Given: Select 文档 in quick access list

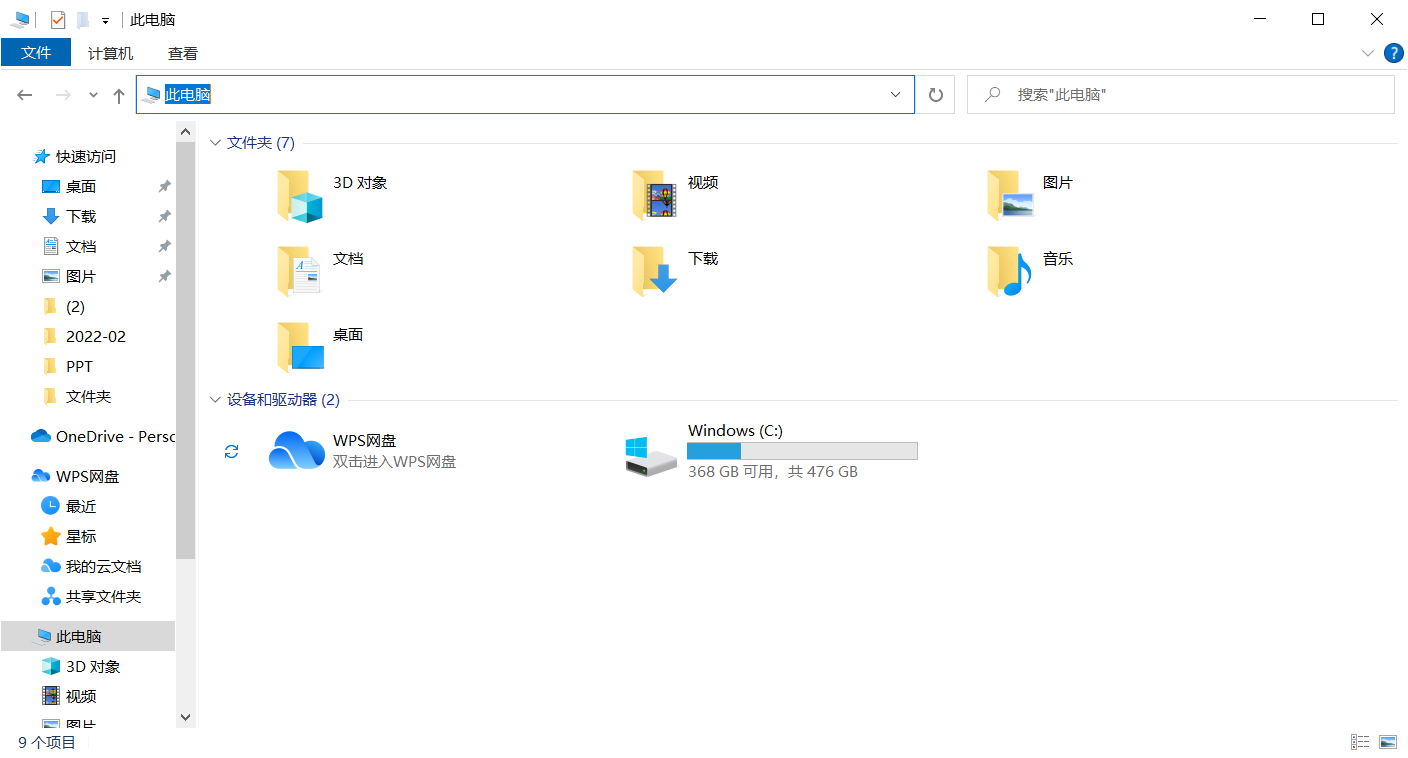Looking at the screenshot, I should click(81, 246).
